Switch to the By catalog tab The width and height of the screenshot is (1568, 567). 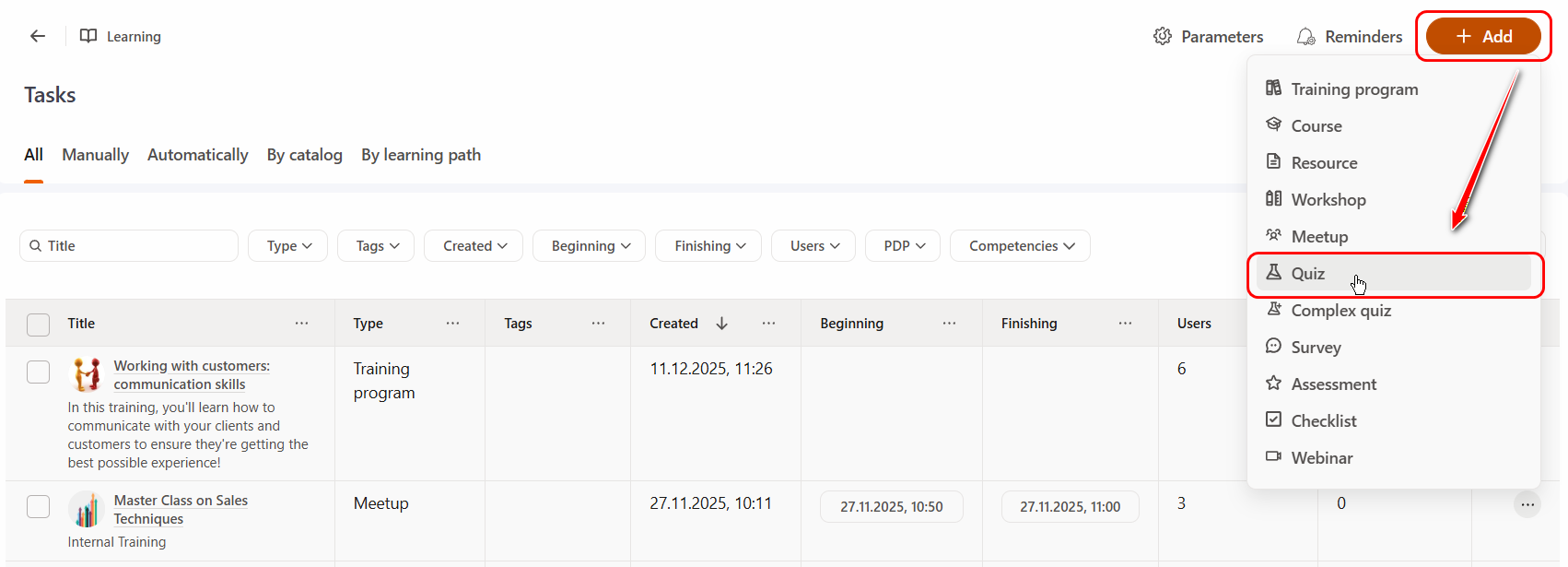click(x=304, y=155)
